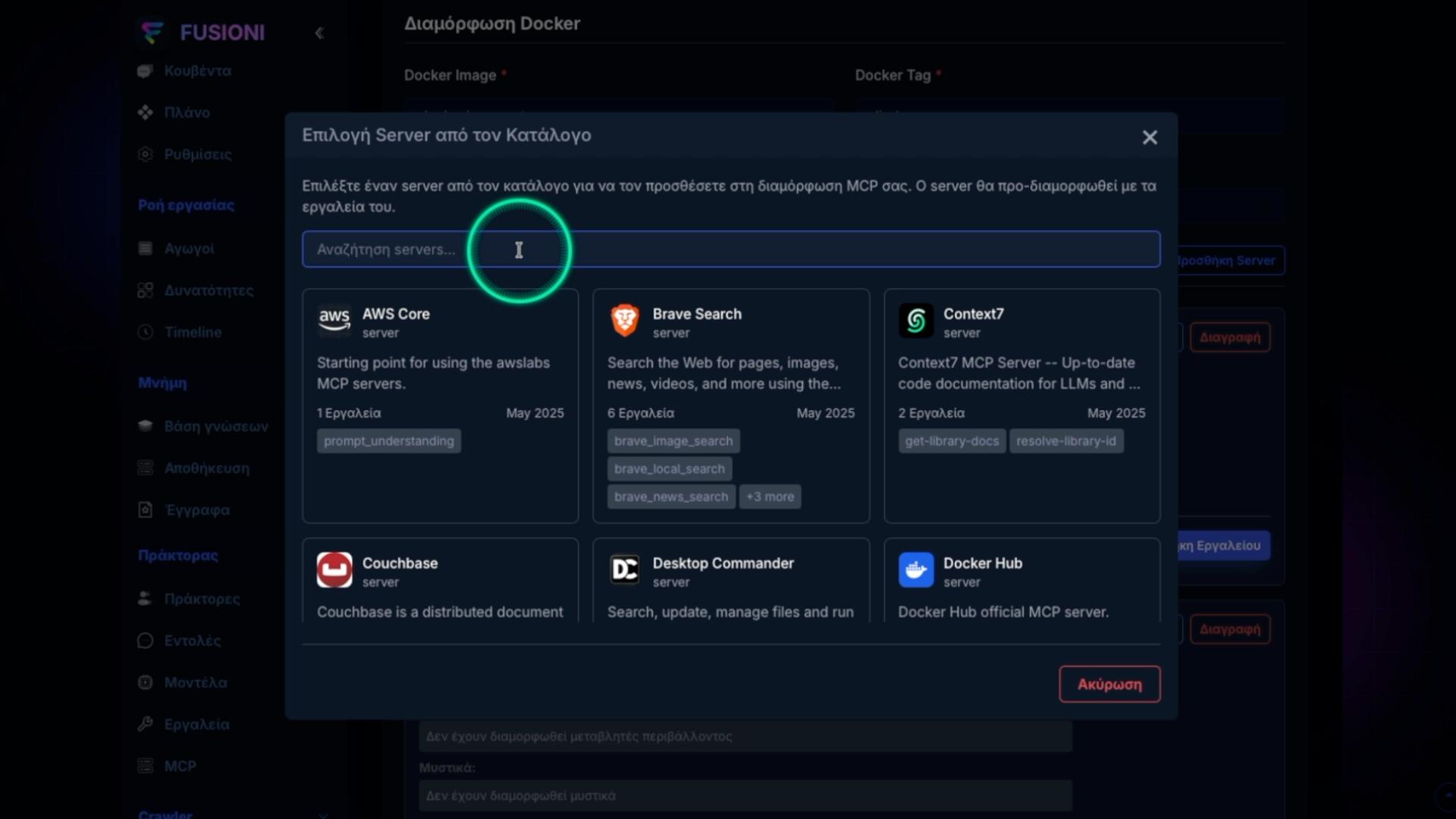
Task: Open Βάση γνώσεων in the sidebar
Action: (216, 425)
